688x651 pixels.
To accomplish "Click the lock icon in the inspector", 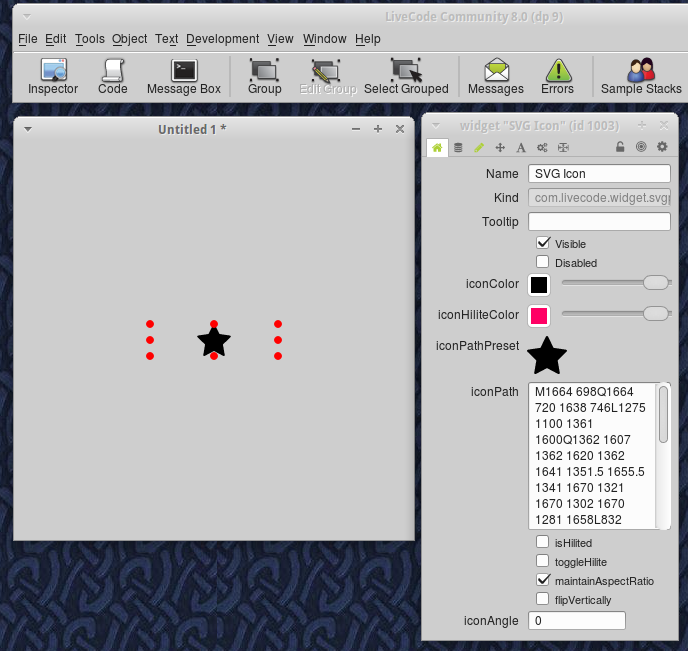I will tap(620, 147).
